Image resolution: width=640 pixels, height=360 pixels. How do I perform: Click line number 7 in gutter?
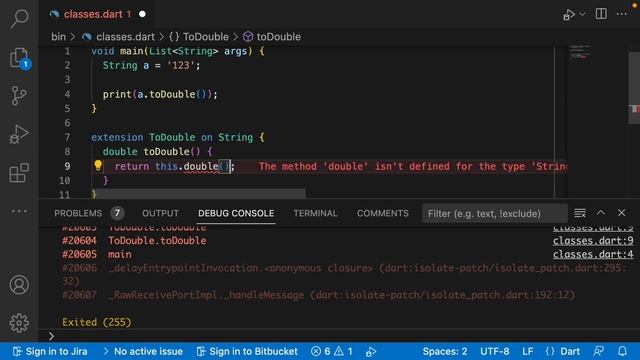67,137
